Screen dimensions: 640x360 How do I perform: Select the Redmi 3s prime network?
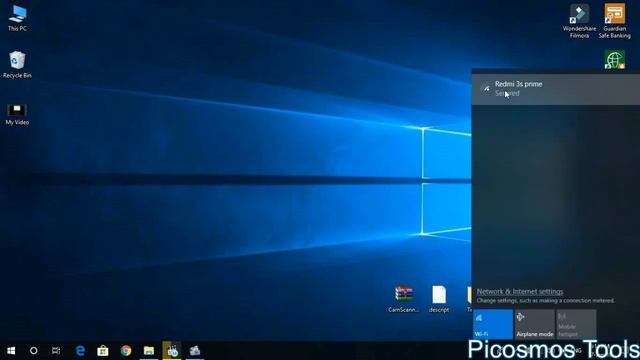[556, 89]
